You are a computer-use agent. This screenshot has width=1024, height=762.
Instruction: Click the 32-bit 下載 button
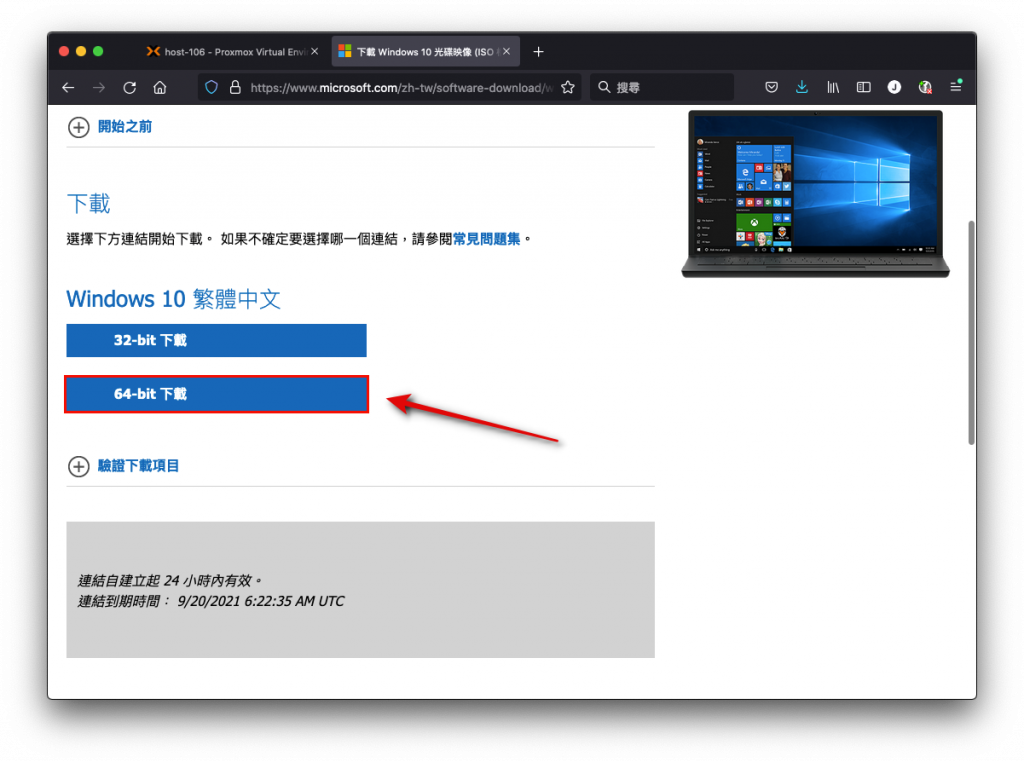[216, 340]
